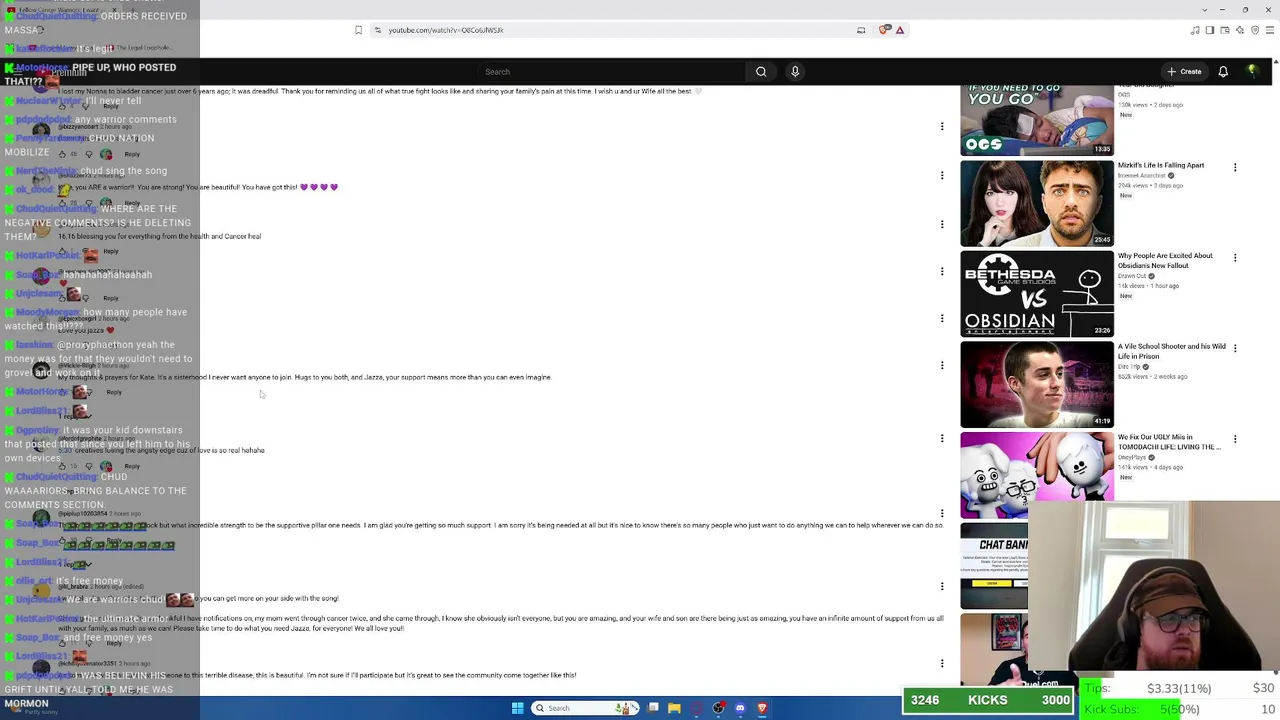
Task: Open the YouTube account avatar menu
Action: tap(1252, 72)
